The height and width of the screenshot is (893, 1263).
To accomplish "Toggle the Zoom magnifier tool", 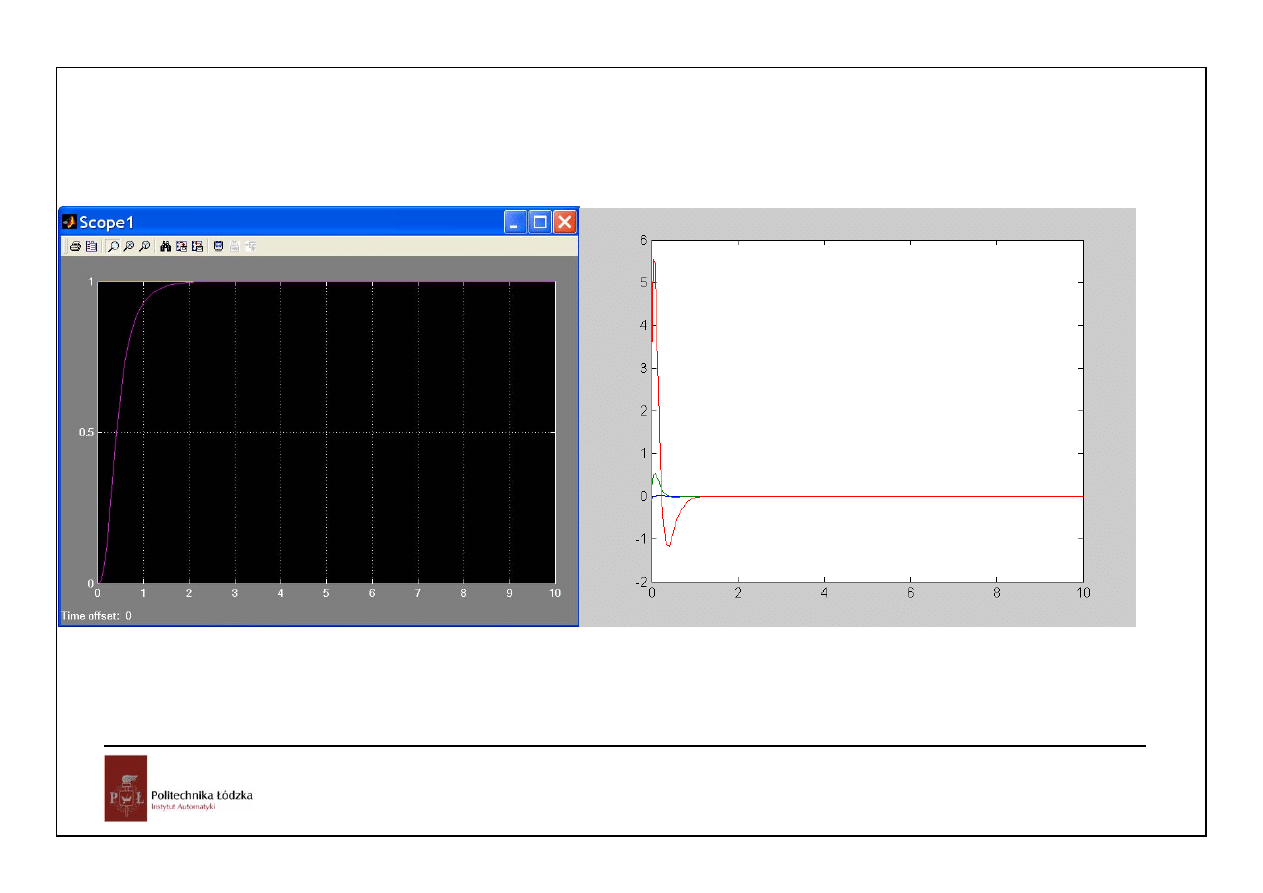I will (x=113, y=246).
